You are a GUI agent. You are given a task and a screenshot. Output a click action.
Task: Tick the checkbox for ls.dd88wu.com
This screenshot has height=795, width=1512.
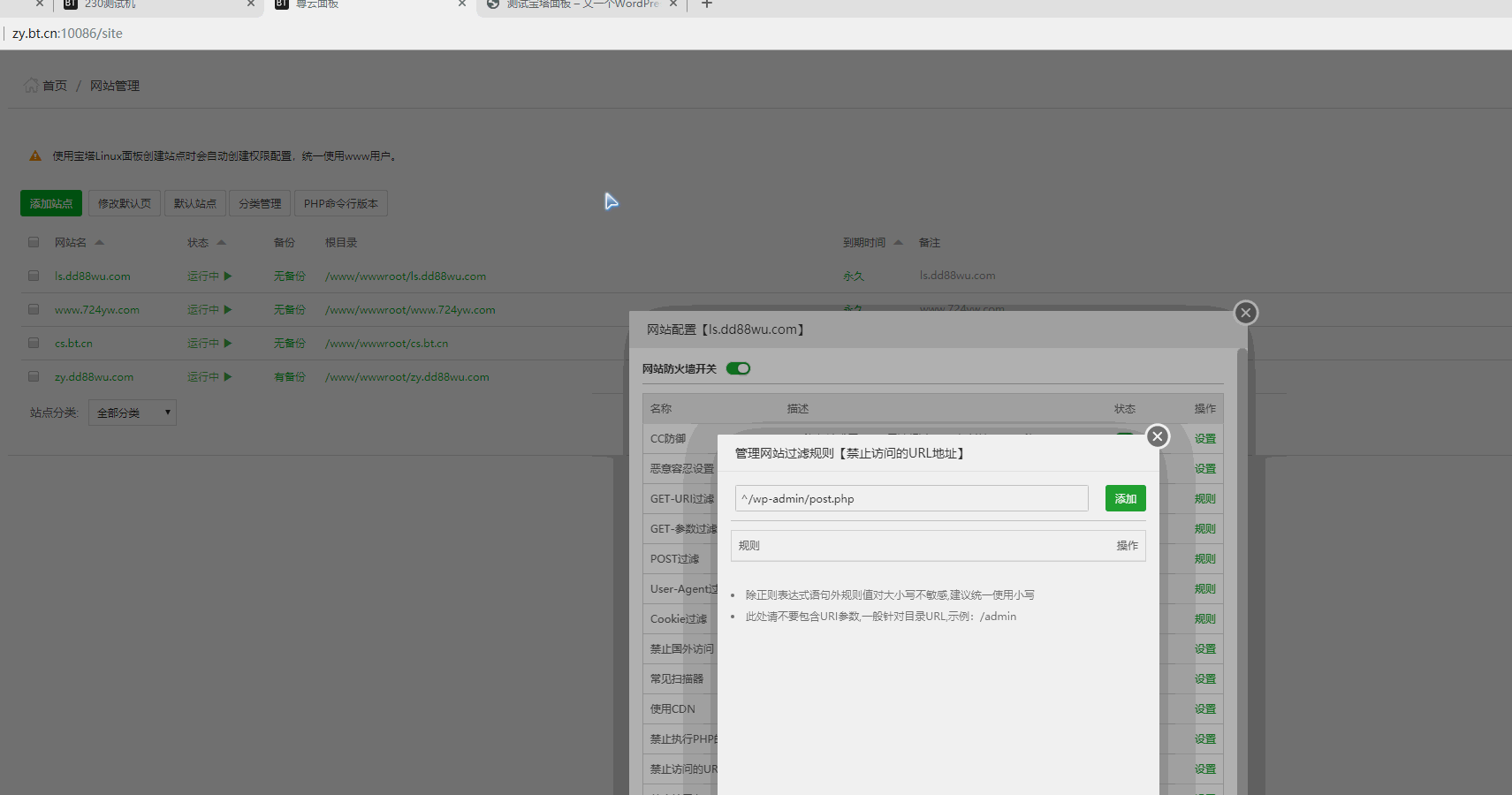point(34,276)
